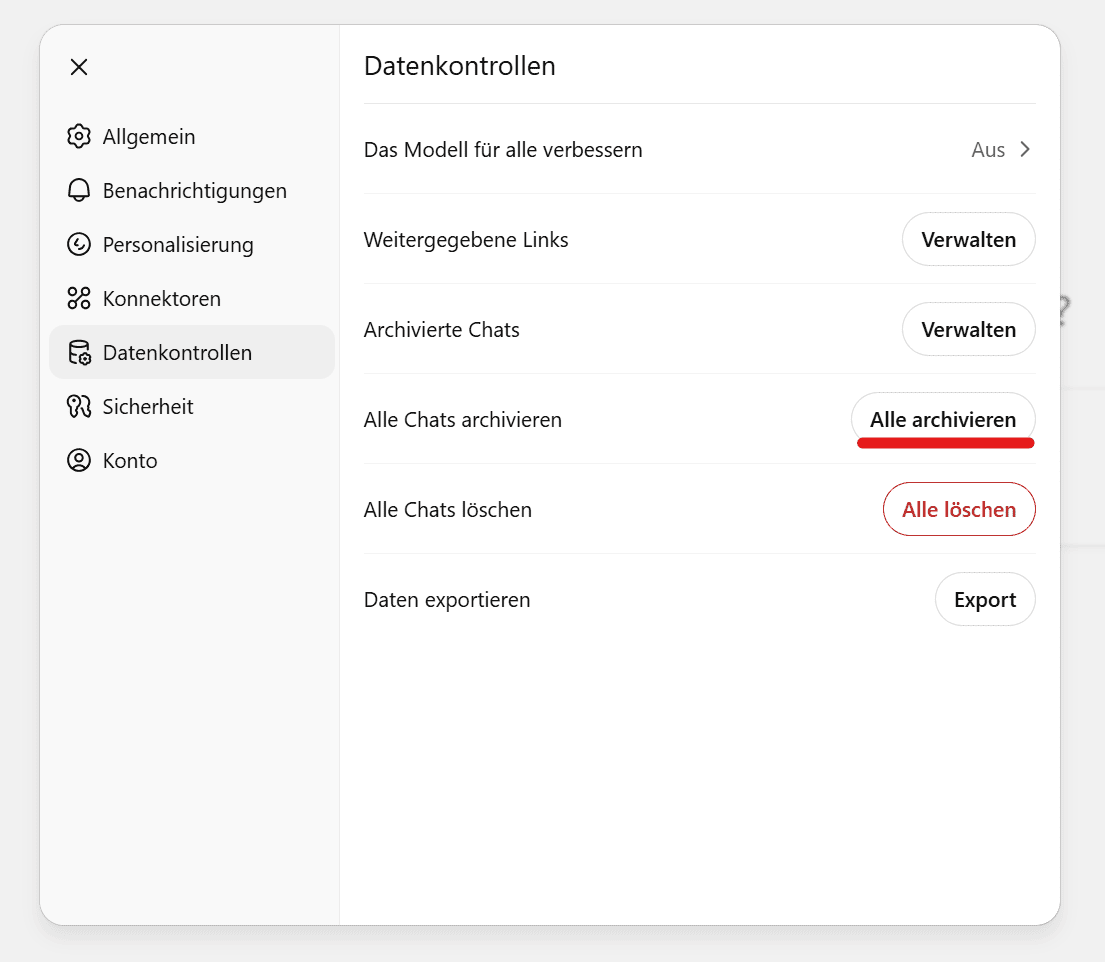Click the key icon beside Sicherheit
1105x962 pixels.
coord(79,407)
